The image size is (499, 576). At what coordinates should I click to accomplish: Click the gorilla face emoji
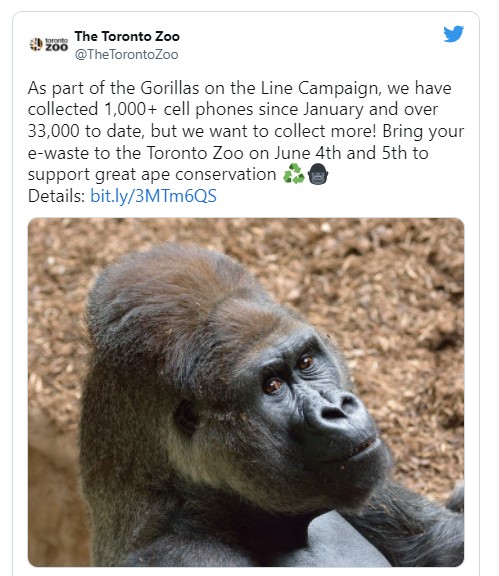[318, 174]
